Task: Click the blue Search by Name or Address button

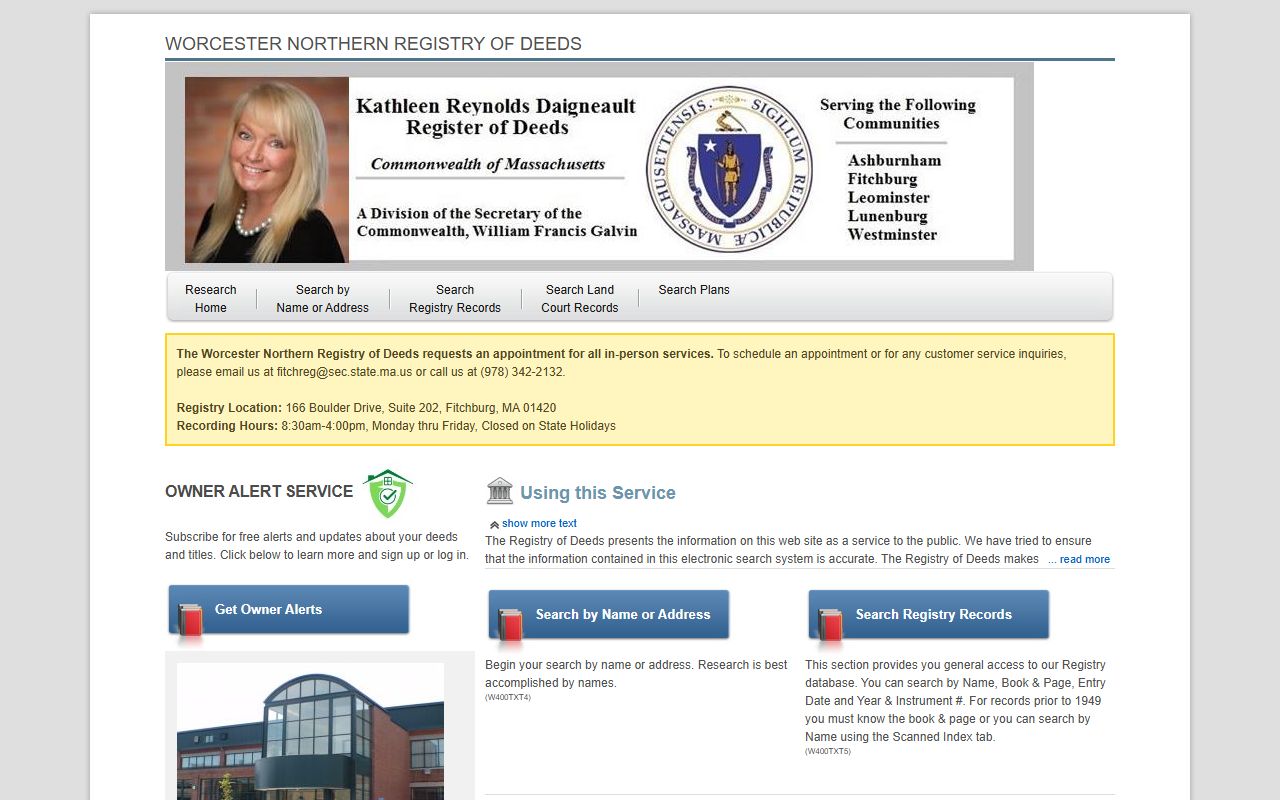Action: (609, 615)
